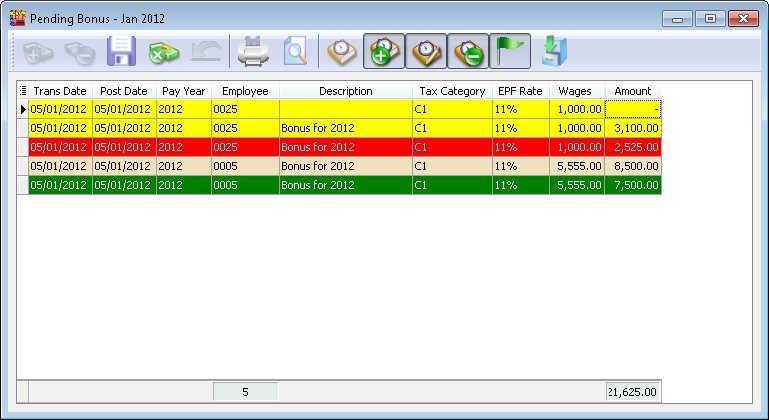Click the greyed-out remove record icon
The image size is (769, 420).
pos(79,52)
